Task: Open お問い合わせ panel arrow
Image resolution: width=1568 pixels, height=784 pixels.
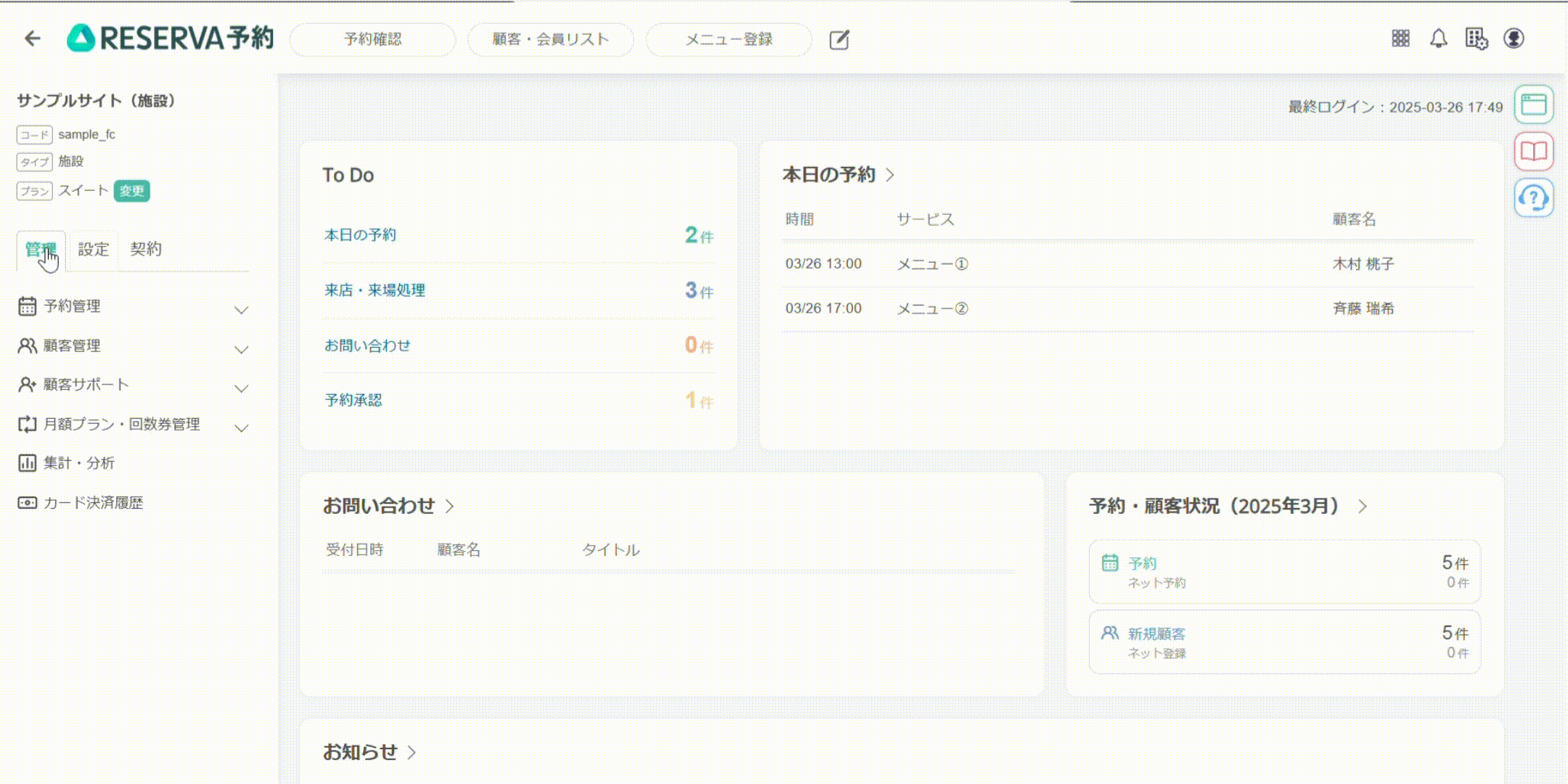Action: pos(450,506)
